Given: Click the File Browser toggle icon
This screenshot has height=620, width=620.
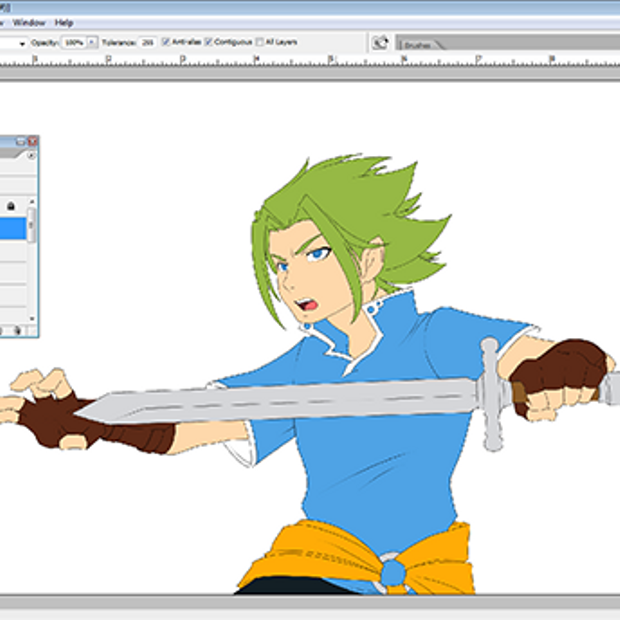Looking at the screenshot, I should coord(380,43).
